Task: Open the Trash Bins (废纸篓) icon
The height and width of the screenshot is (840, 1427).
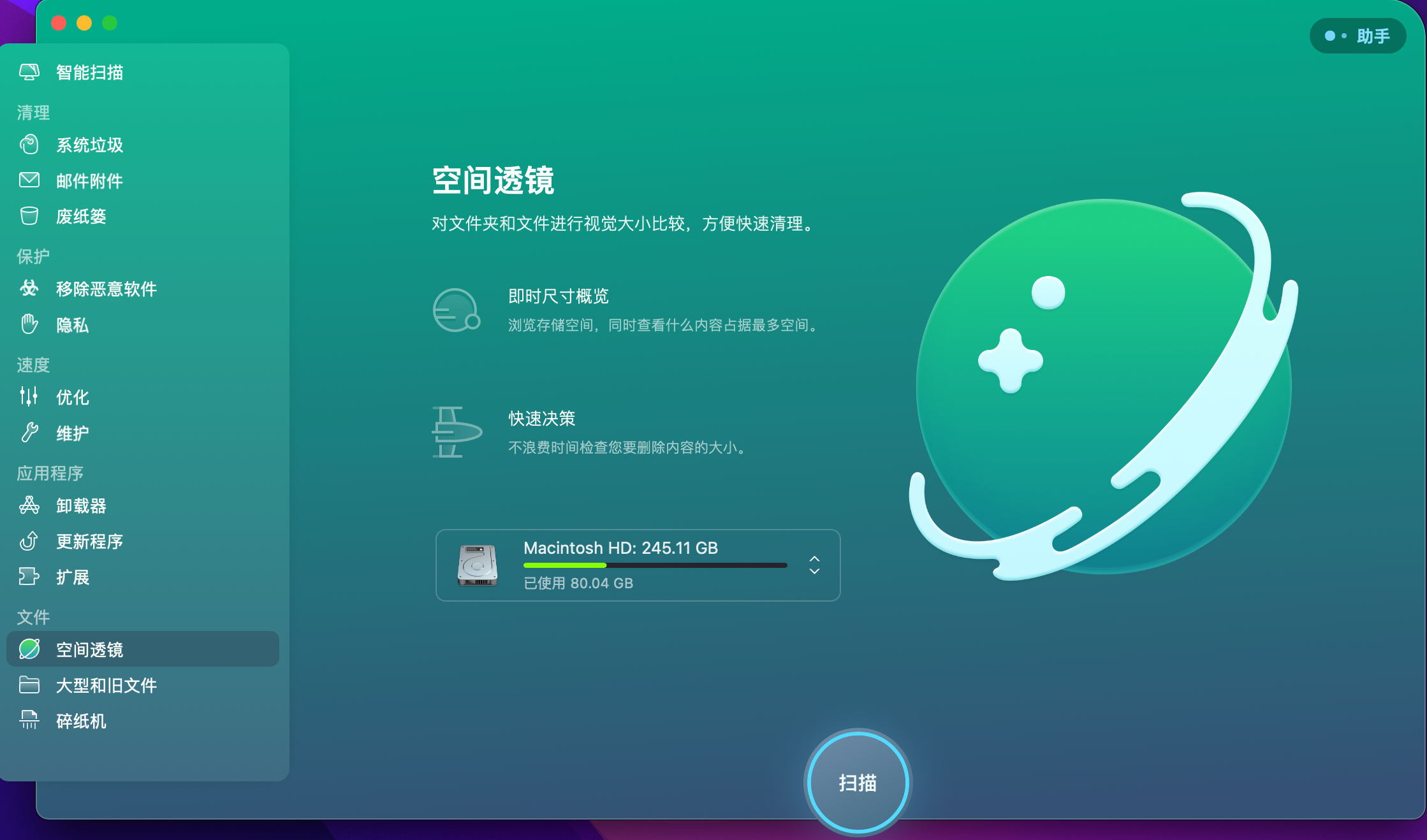Action: tap(29, 216)
